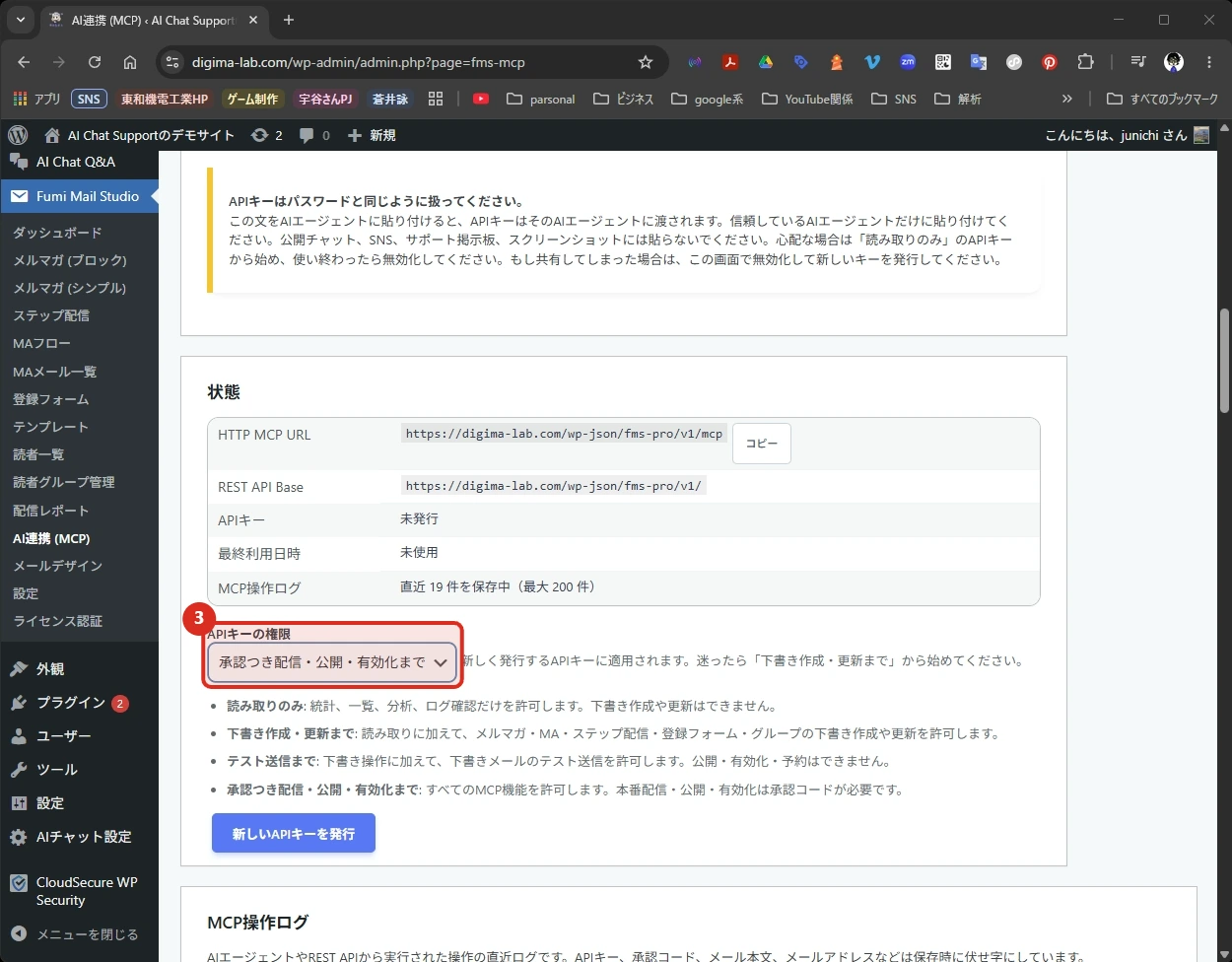
Task: Open the Apps grid shortcut in bookmarks bar
Action: [x=36, y=99]
